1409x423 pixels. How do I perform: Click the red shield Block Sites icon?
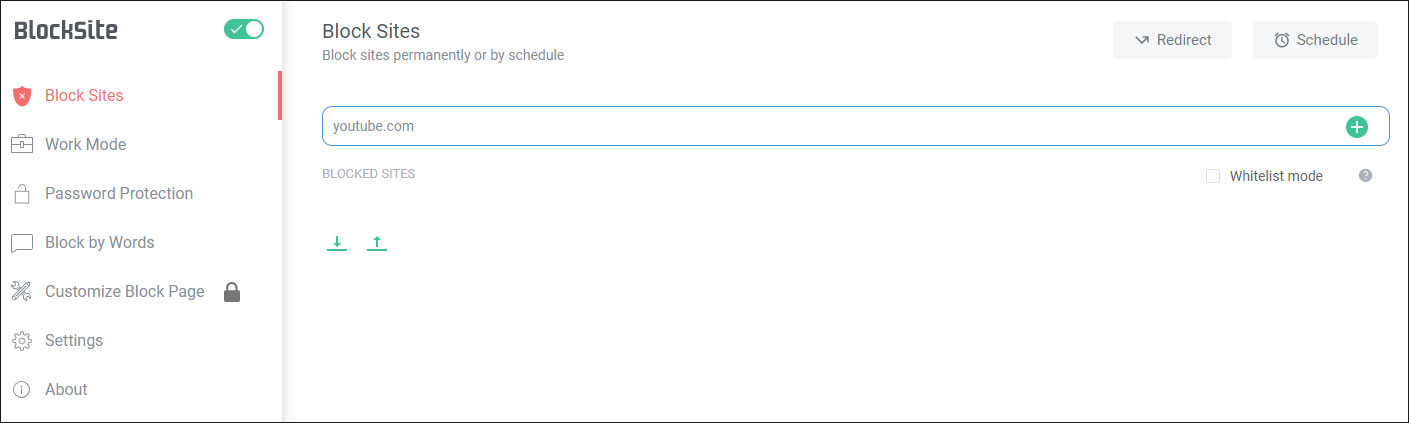click(22, 96)
